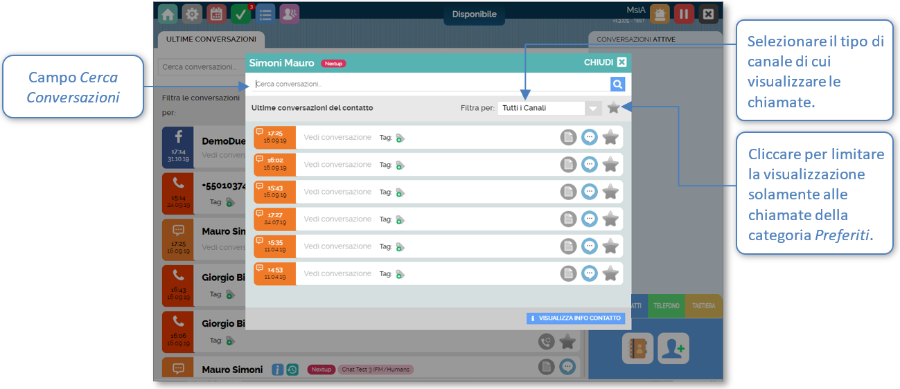Click the background Cerca conversazioni field

coord(201,67)
